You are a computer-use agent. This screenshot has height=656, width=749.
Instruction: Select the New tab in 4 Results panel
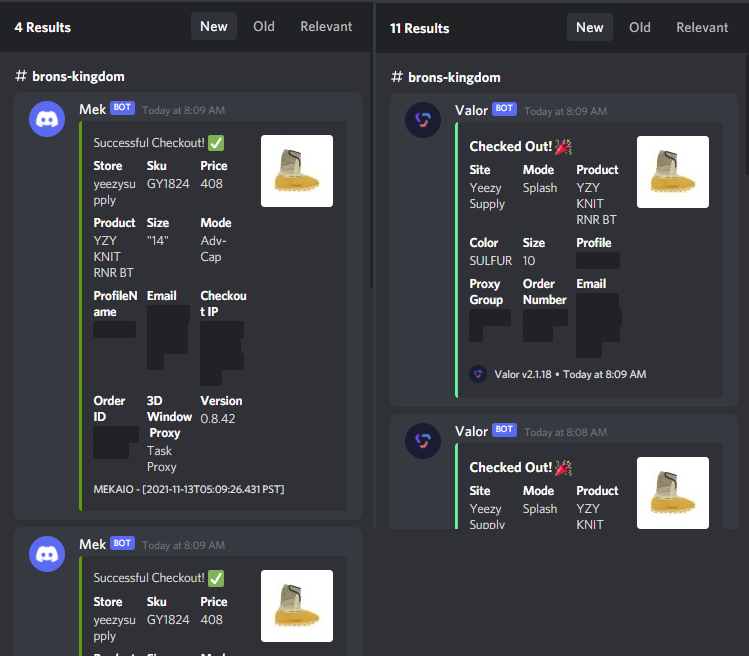point(214,26)
